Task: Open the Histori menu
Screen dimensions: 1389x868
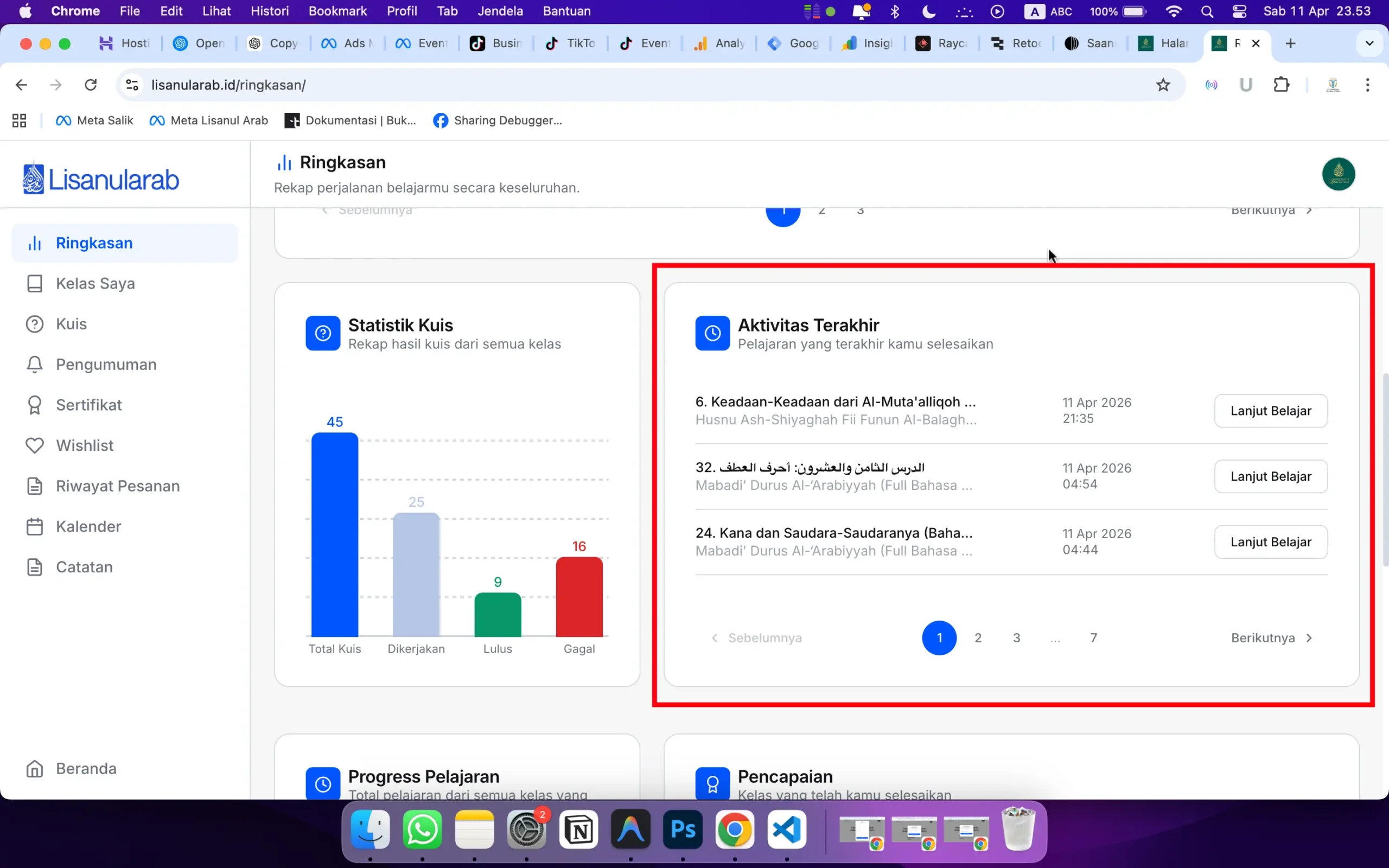Action: (269, 11)
